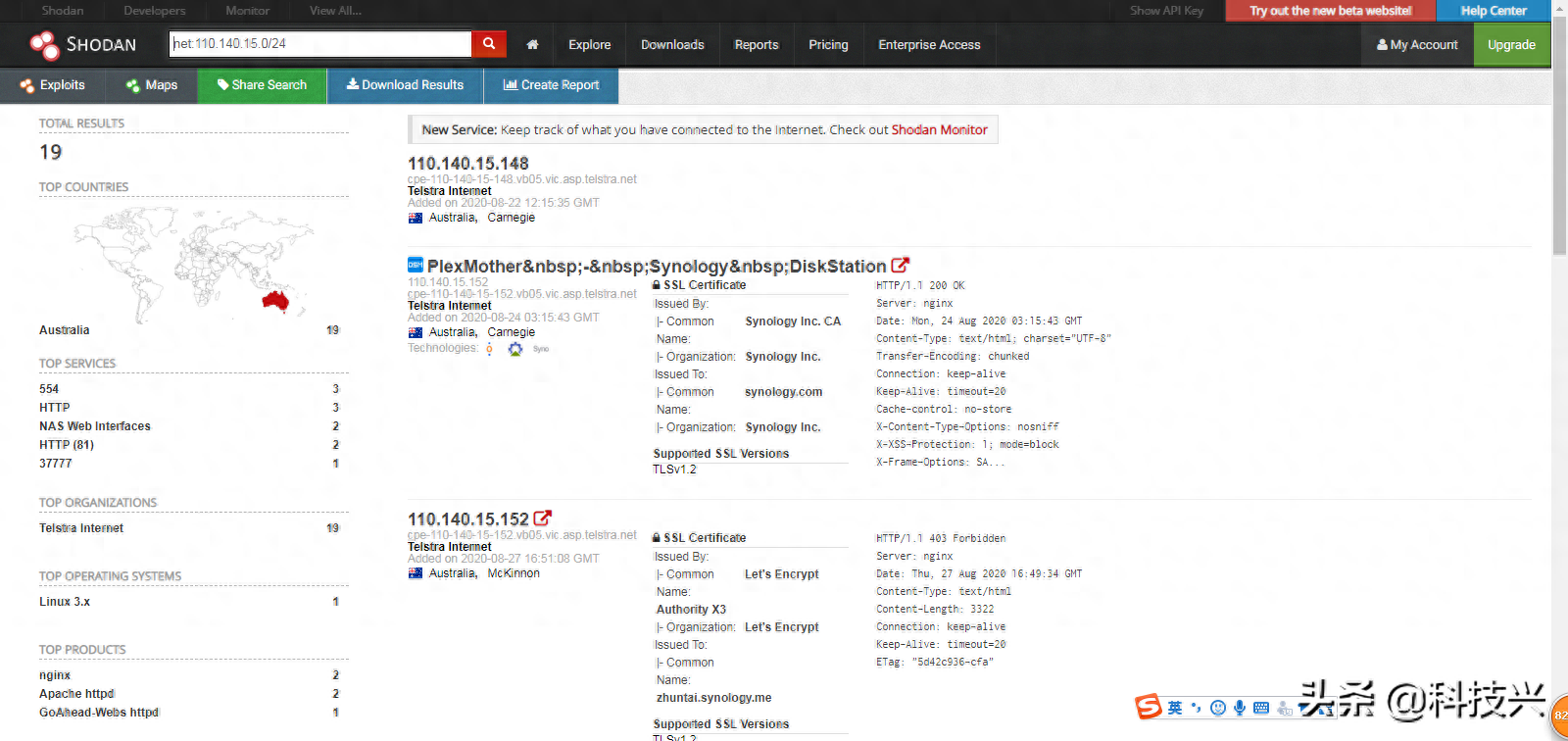The image size is (1568, 741).
Task: Click Sogou user account icon
Action: [1285, 708]
